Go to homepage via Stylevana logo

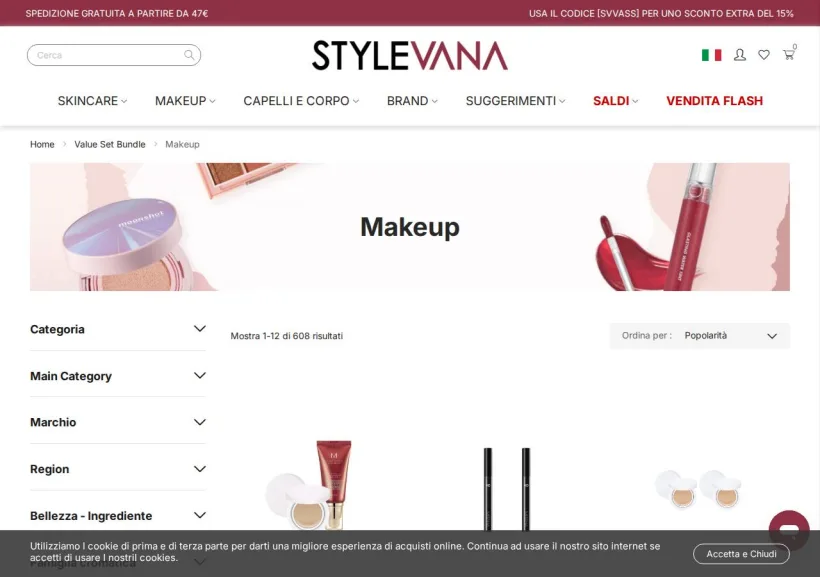(409, 55)
